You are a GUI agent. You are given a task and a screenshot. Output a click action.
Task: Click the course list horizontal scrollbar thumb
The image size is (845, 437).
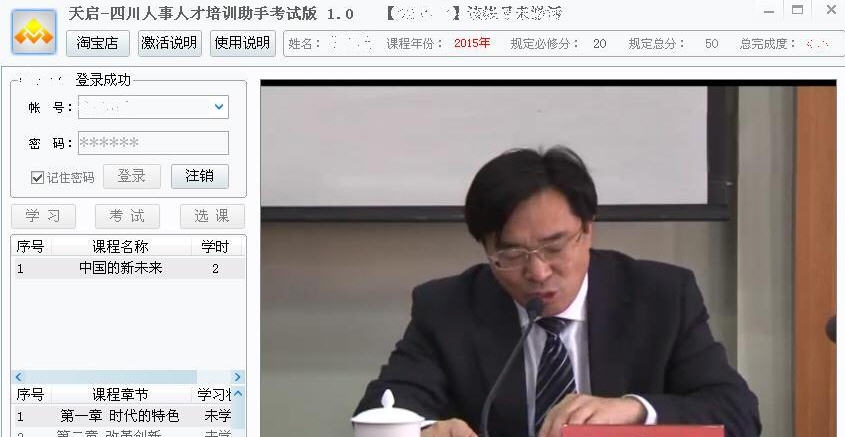click(111, 377)
